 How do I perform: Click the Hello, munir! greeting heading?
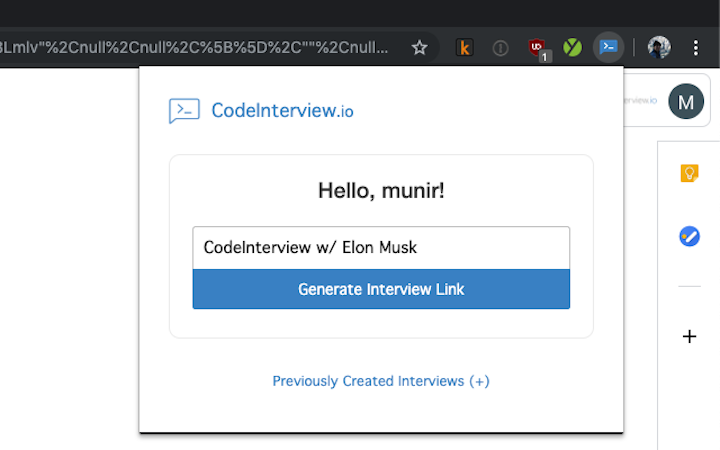click(x=381, y=190)
